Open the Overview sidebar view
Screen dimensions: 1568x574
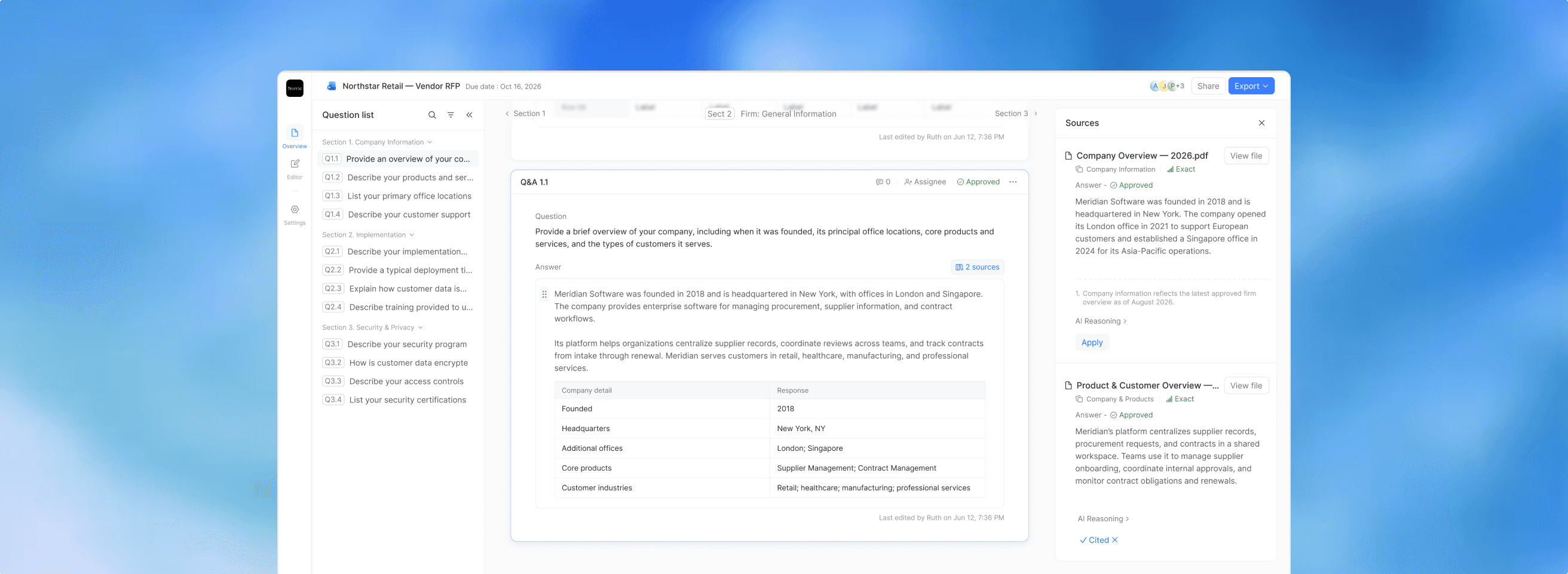click(295, 137)
